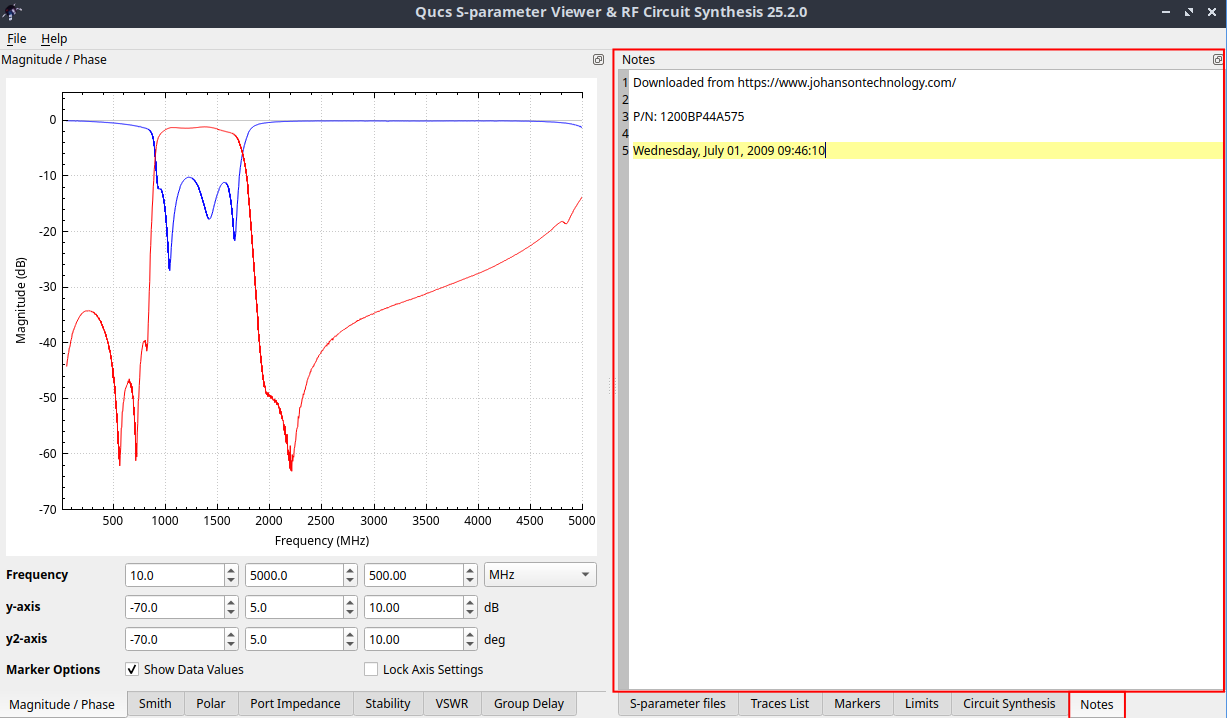This screenshot has height=718, width=1227.
Task: Float the Magnitude / Phase dock panel
Action: coord(598,60)
